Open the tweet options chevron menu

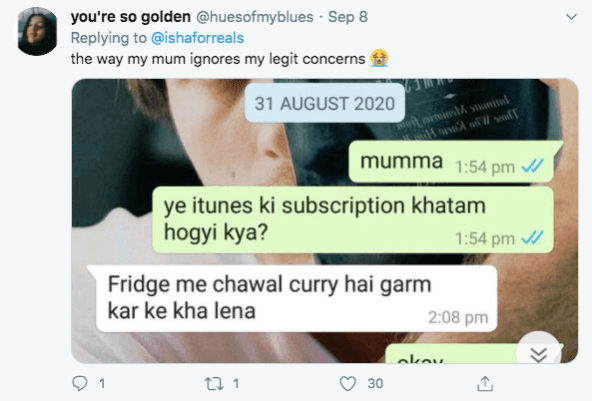click(571, 17)
